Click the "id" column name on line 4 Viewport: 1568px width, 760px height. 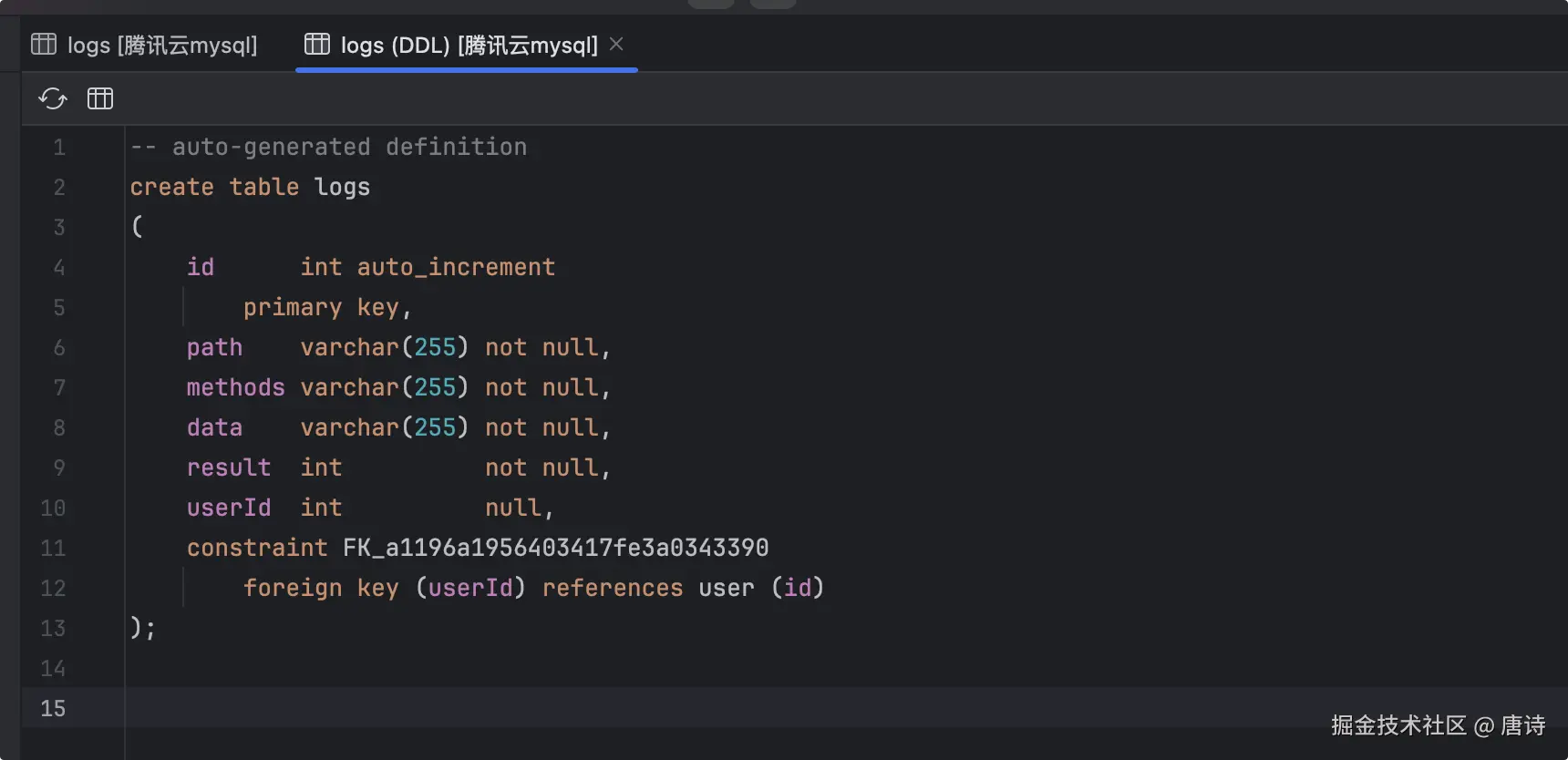[201, 268]
